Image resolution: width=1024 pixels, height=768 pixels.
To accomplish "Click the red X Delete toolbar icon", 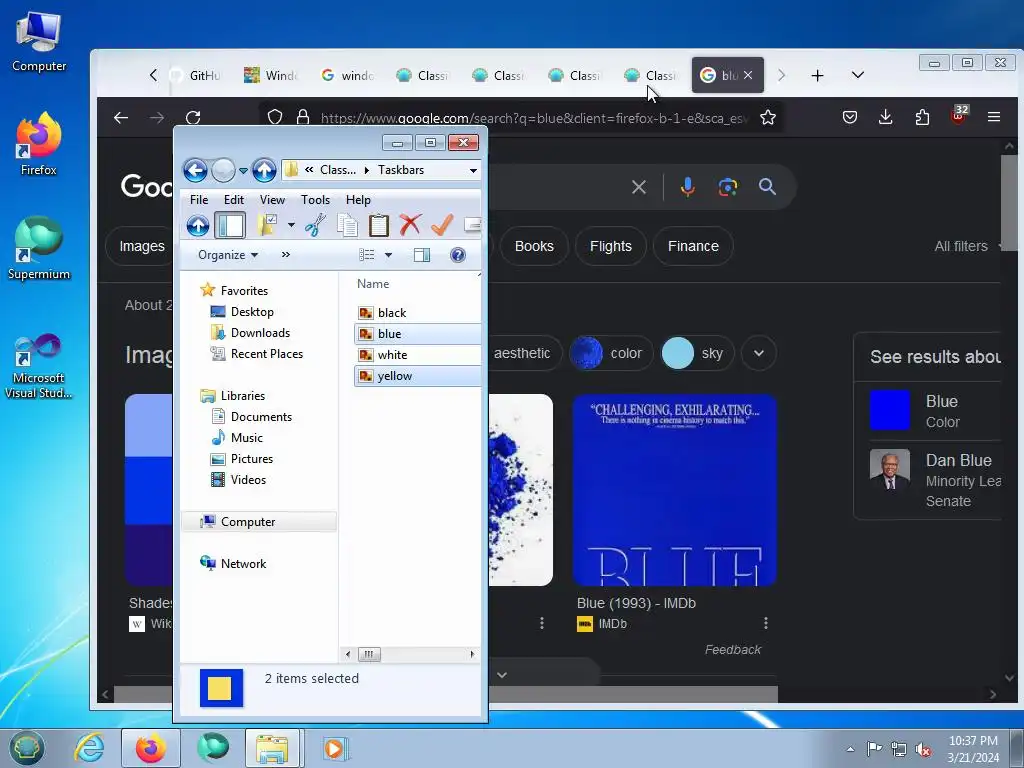I will pos(410,225).
